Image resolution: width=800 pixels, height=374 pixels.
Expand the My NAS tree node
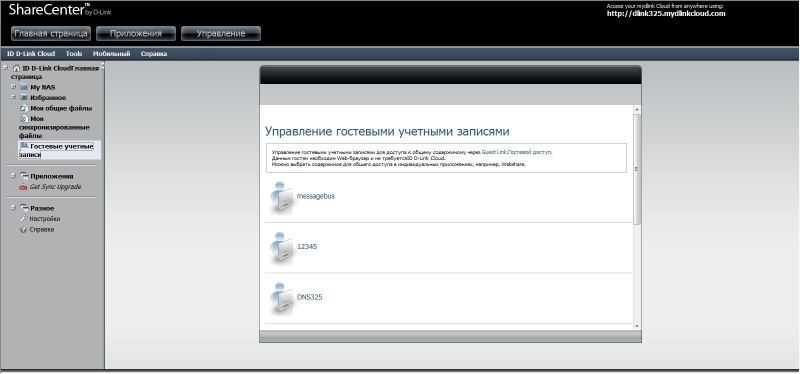click(x=14, y=87)
